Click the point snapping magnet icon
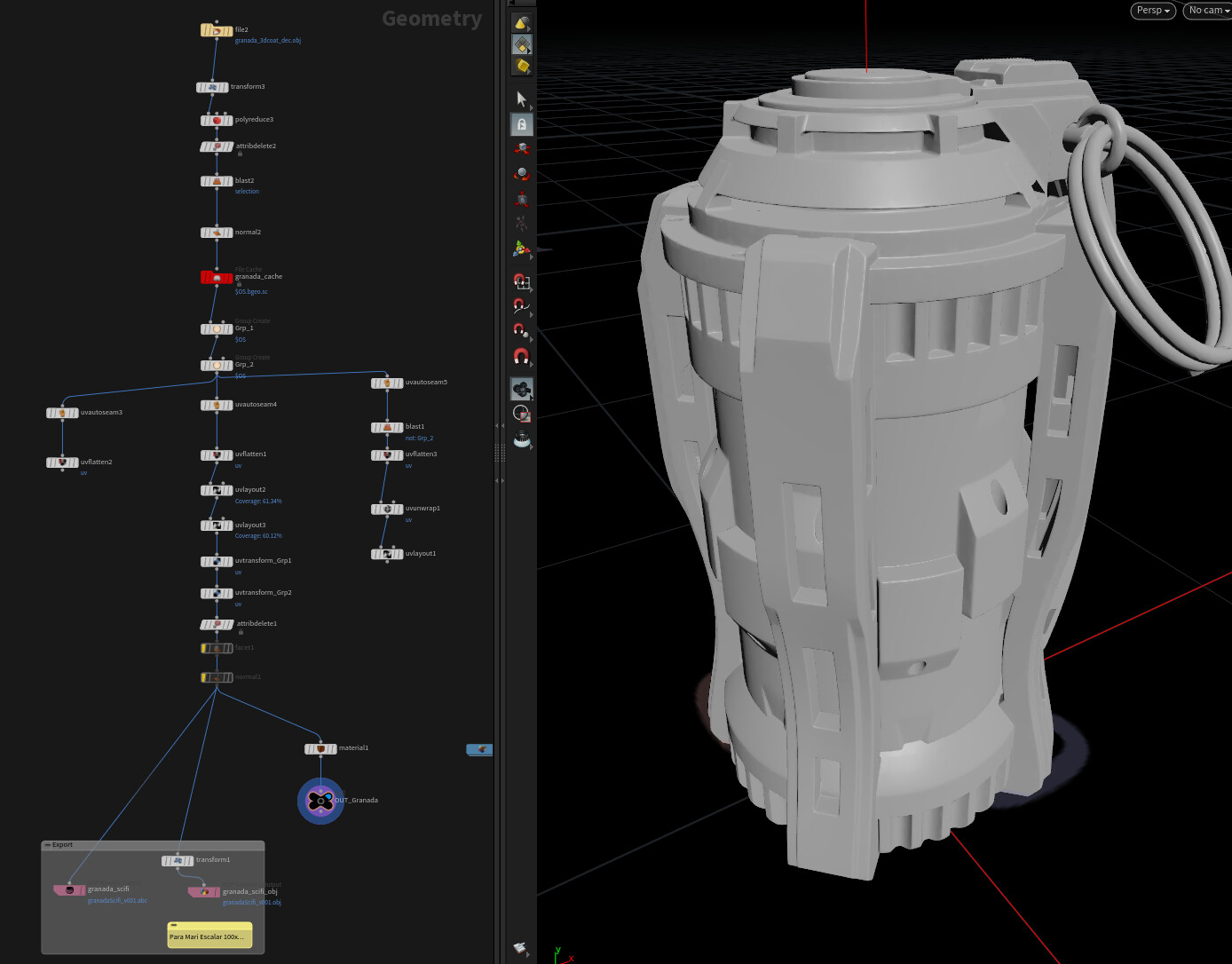Image resolution: width=1232 pixels, height=964 pixels. click(521, 332)
